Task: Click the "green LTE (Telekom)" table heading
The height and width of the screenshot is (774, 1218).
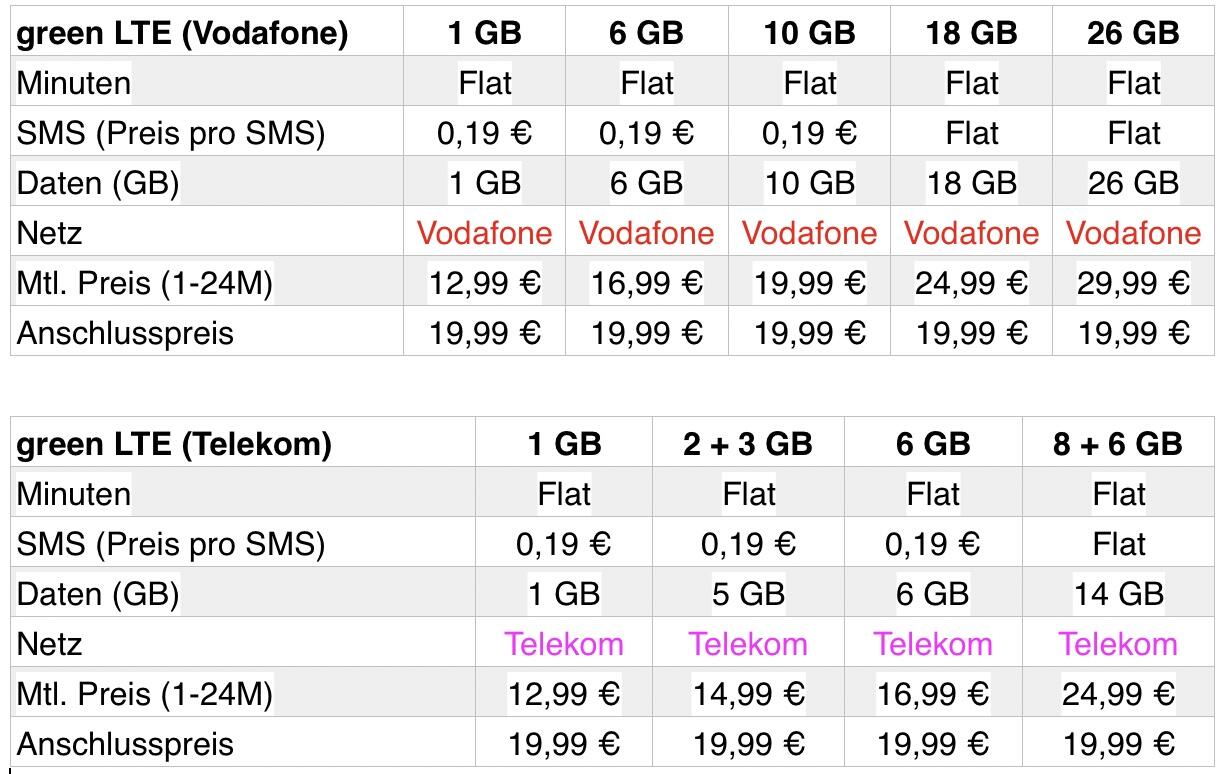Action: [x=174, y=444]
